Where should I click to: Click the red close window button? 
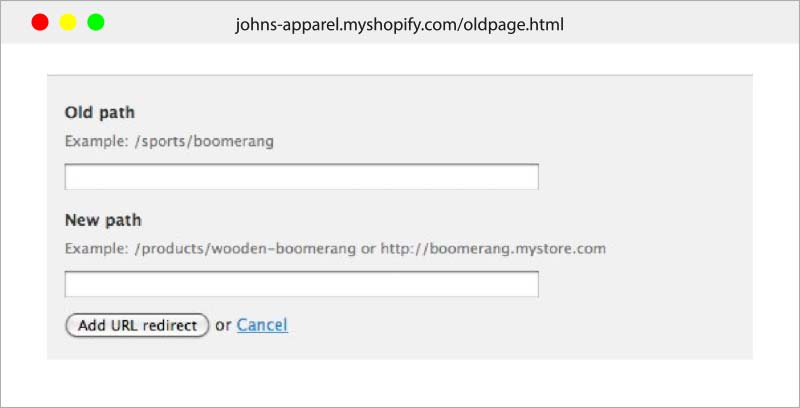tap(40, 22)
